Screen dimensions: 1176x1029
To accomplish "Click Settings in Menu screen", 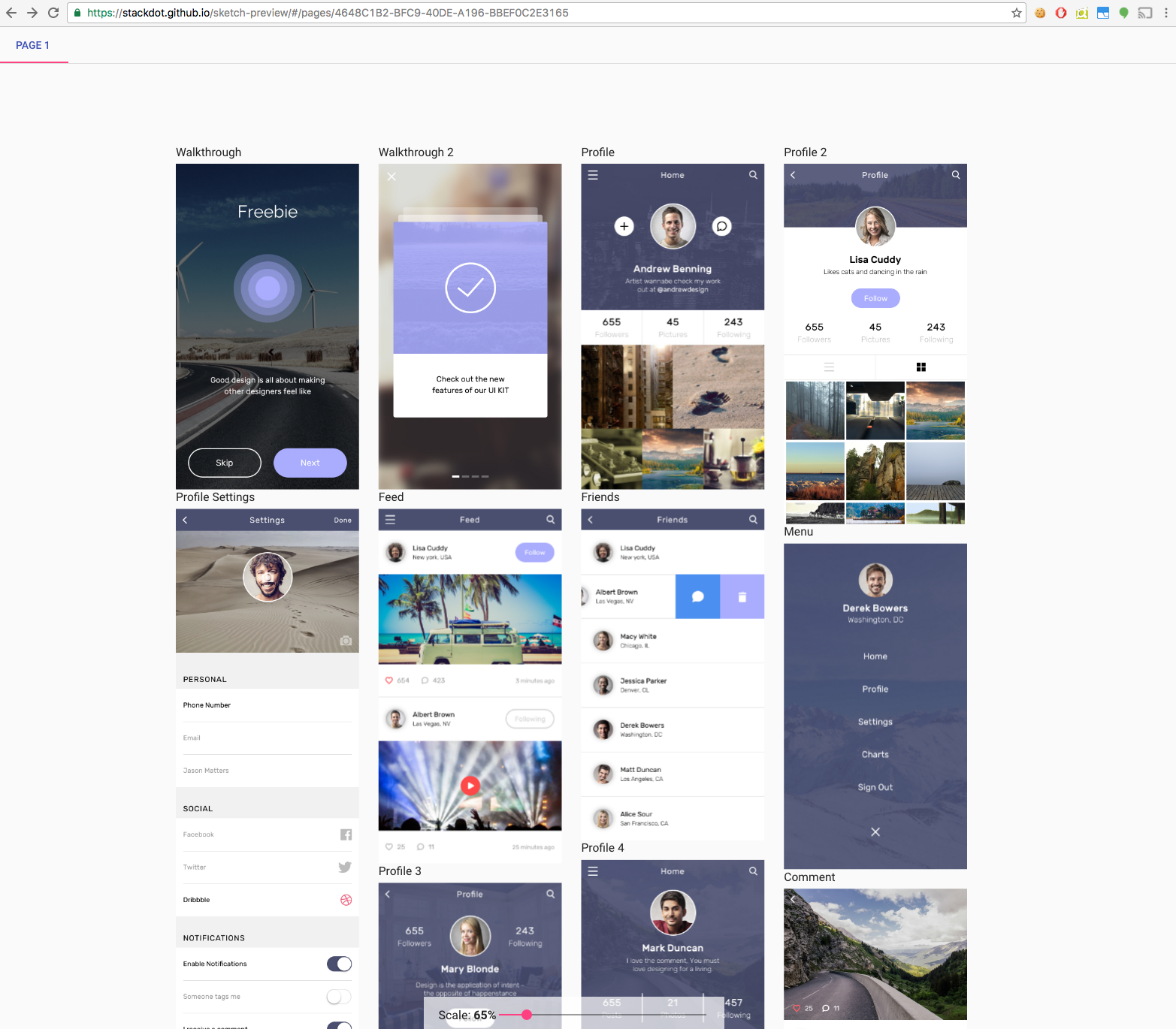I will tap(875, 722).
